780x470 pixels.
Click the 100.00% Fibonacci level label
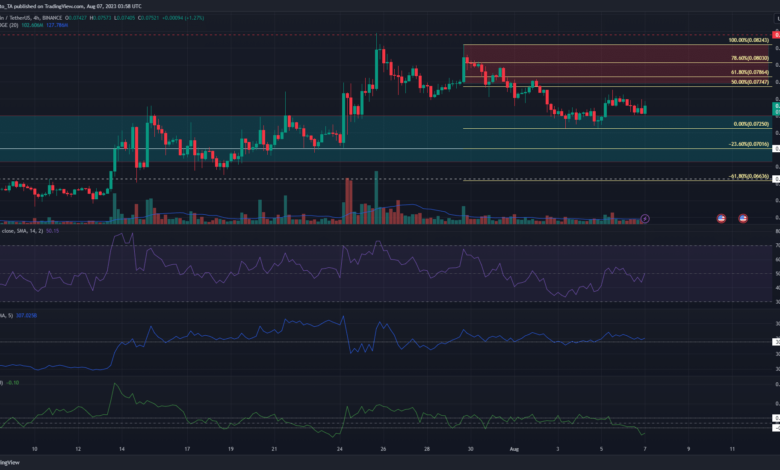point(748,40)
